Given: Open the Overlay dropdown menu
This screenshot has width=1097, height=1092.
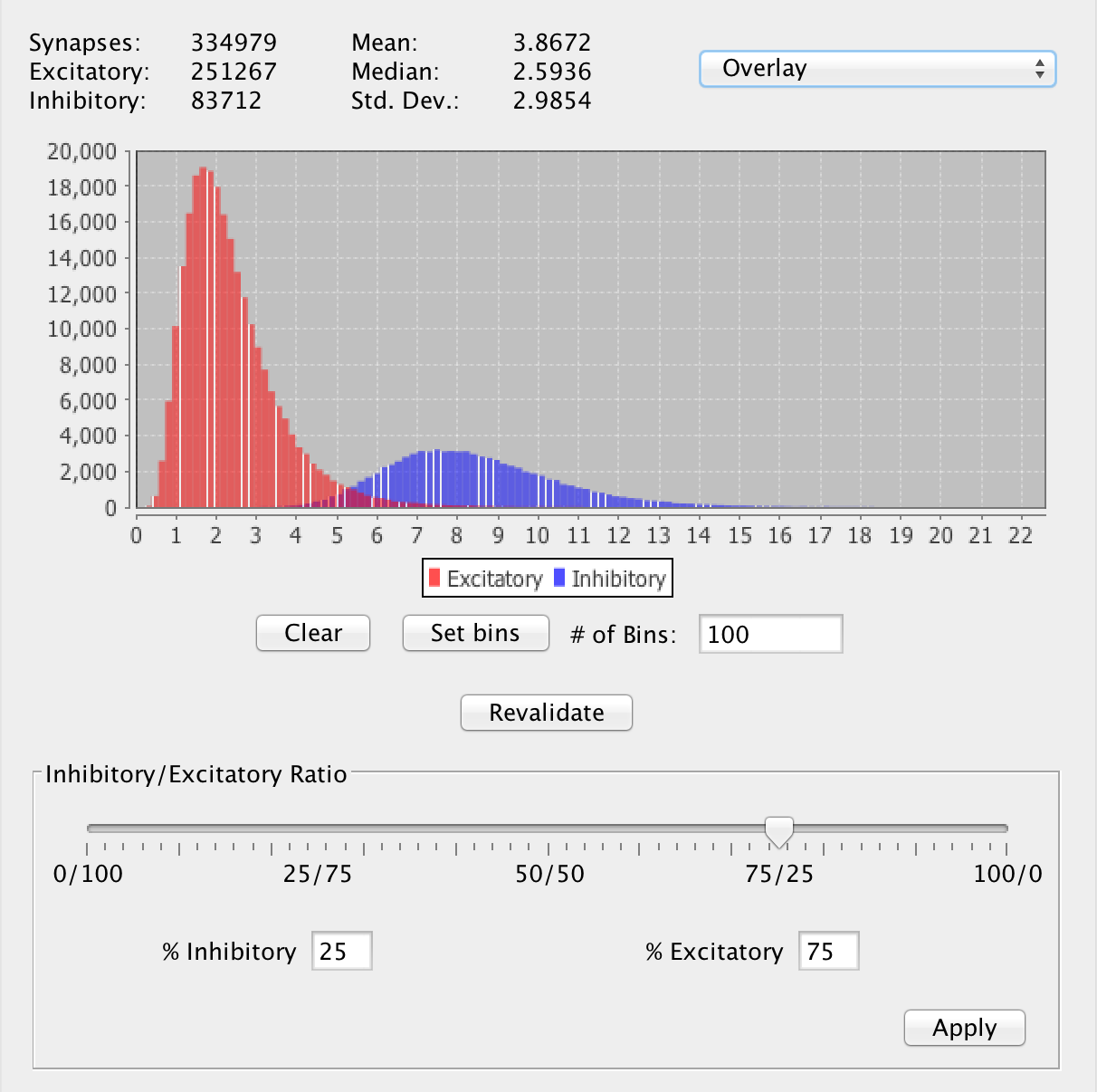Looking at the screenshot, I should [876, 69].
